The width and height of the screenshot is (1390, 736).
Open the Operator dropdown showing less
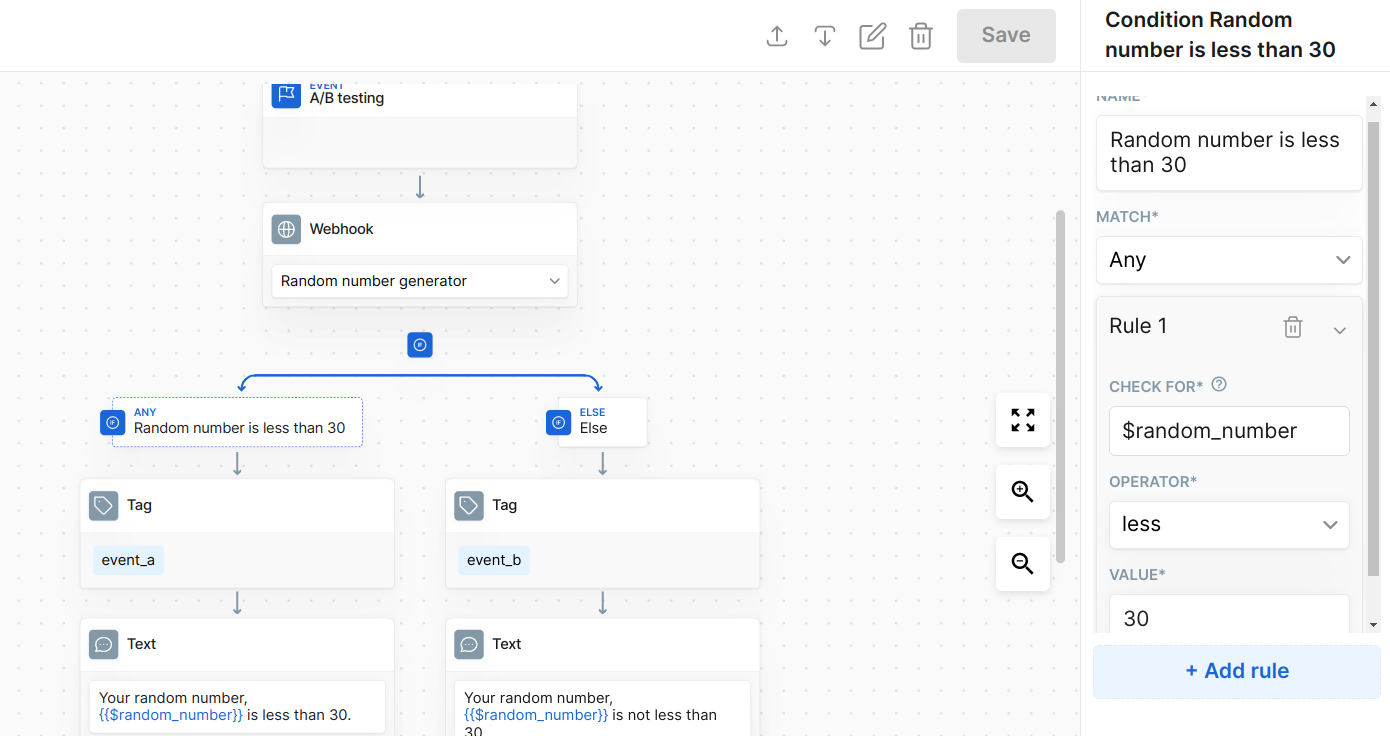1229,525
